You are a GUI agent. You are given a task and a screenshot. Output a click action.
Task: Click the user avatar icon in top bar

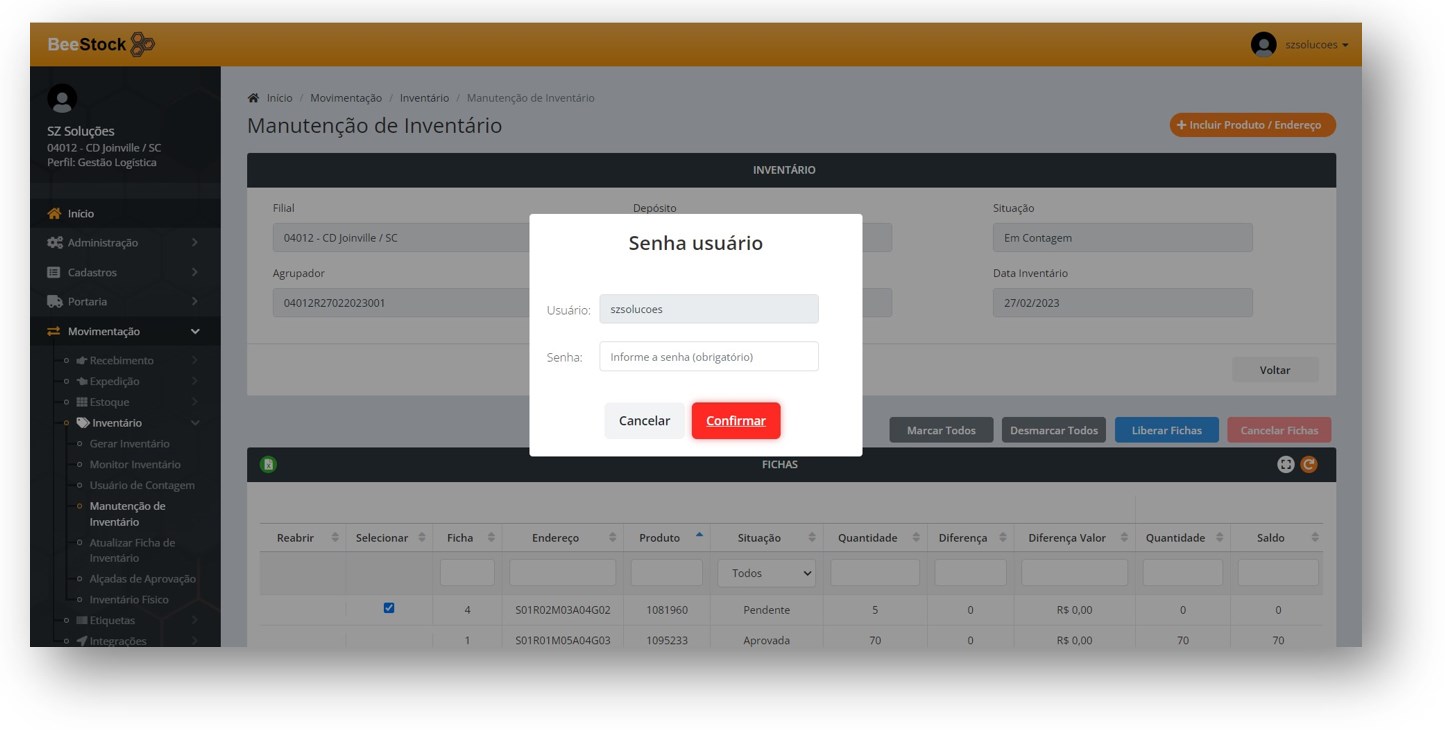pyautogui.click(x=1263, y=45)
